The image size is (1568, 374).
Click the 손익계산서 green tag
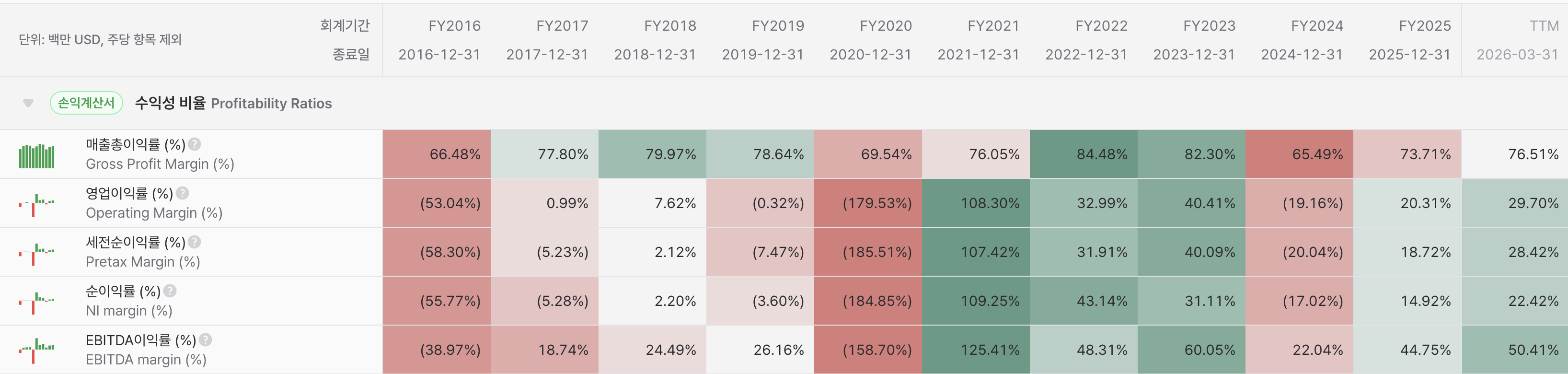(x=86, y=103)
